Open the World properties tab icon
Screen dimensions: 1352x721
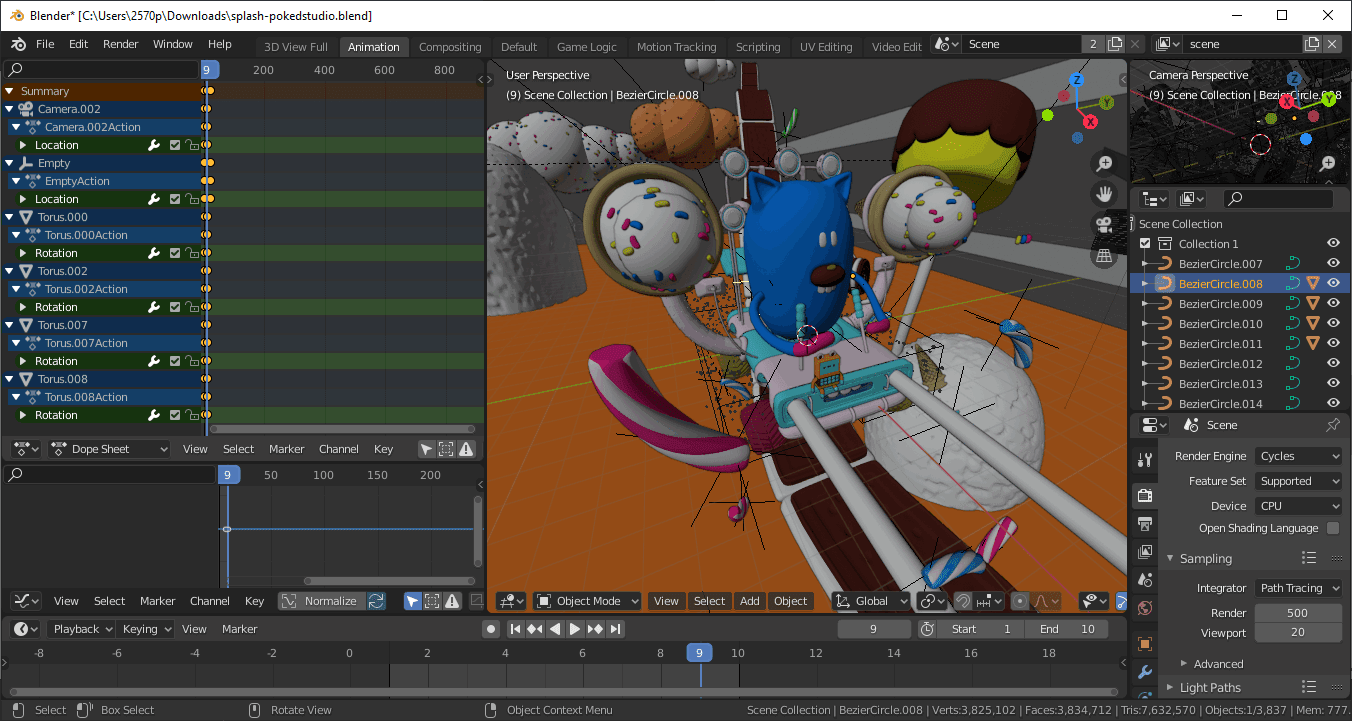click(x=1145, y=607)
